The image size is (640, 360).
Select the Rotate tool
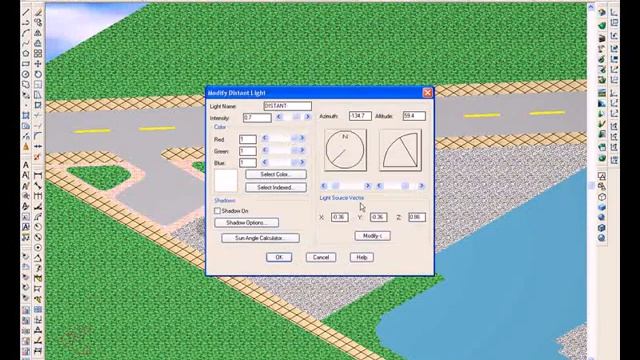pyautogui.click(x=38, y=74)
